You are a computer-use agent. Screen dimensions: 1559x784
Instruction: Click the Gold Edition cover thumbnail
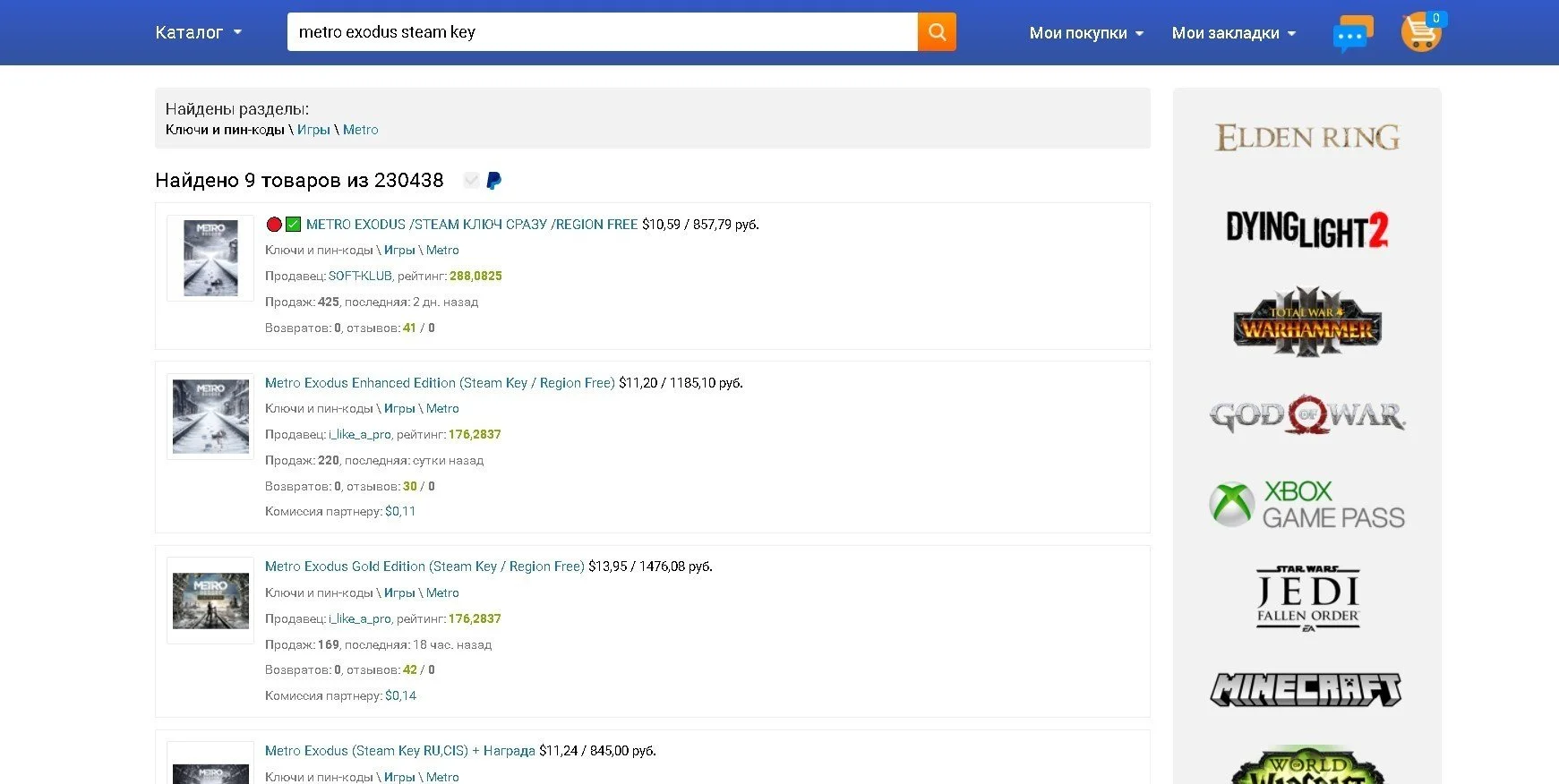tap(210, 601)
